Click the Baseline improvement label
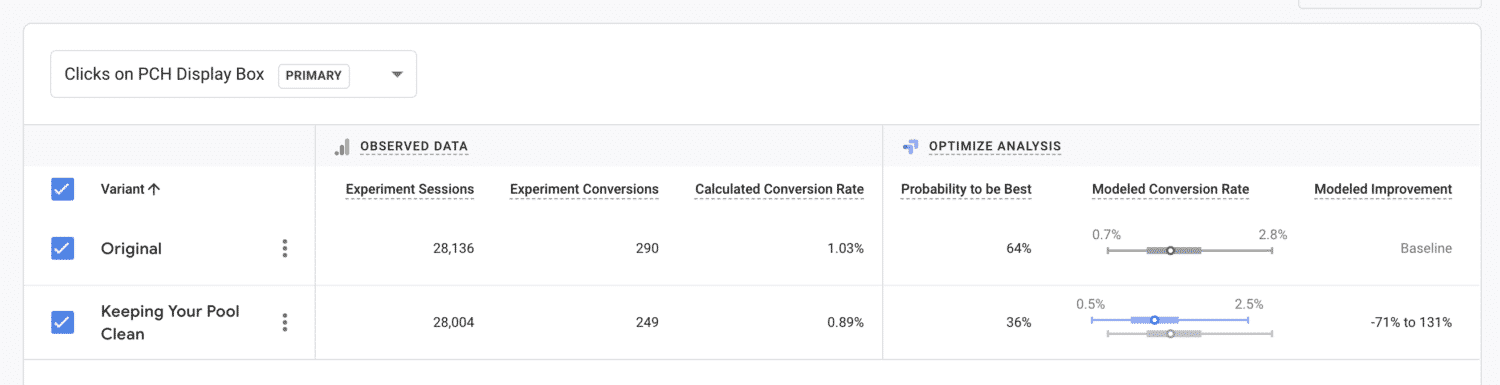 (1426, 249)
